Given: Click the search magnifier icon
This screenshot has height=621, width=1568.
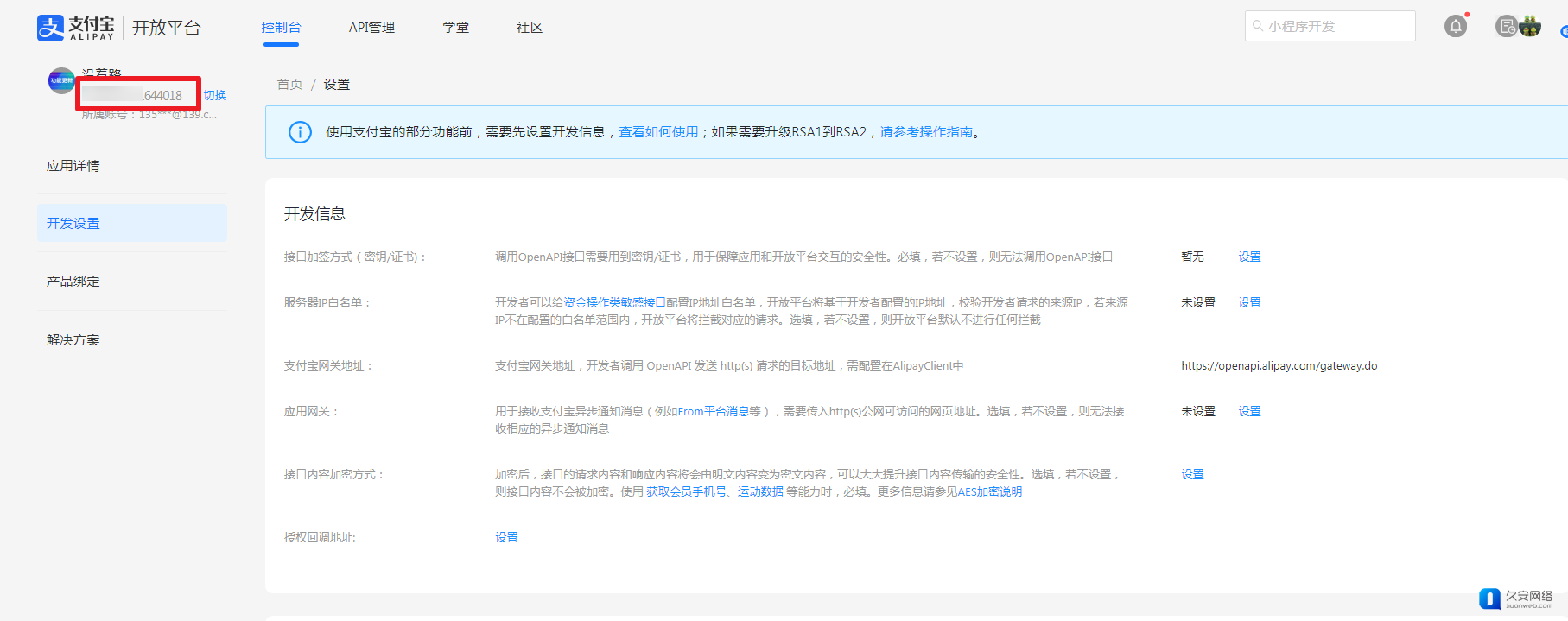Looking at the screenshot, I should click(1258, 26).
